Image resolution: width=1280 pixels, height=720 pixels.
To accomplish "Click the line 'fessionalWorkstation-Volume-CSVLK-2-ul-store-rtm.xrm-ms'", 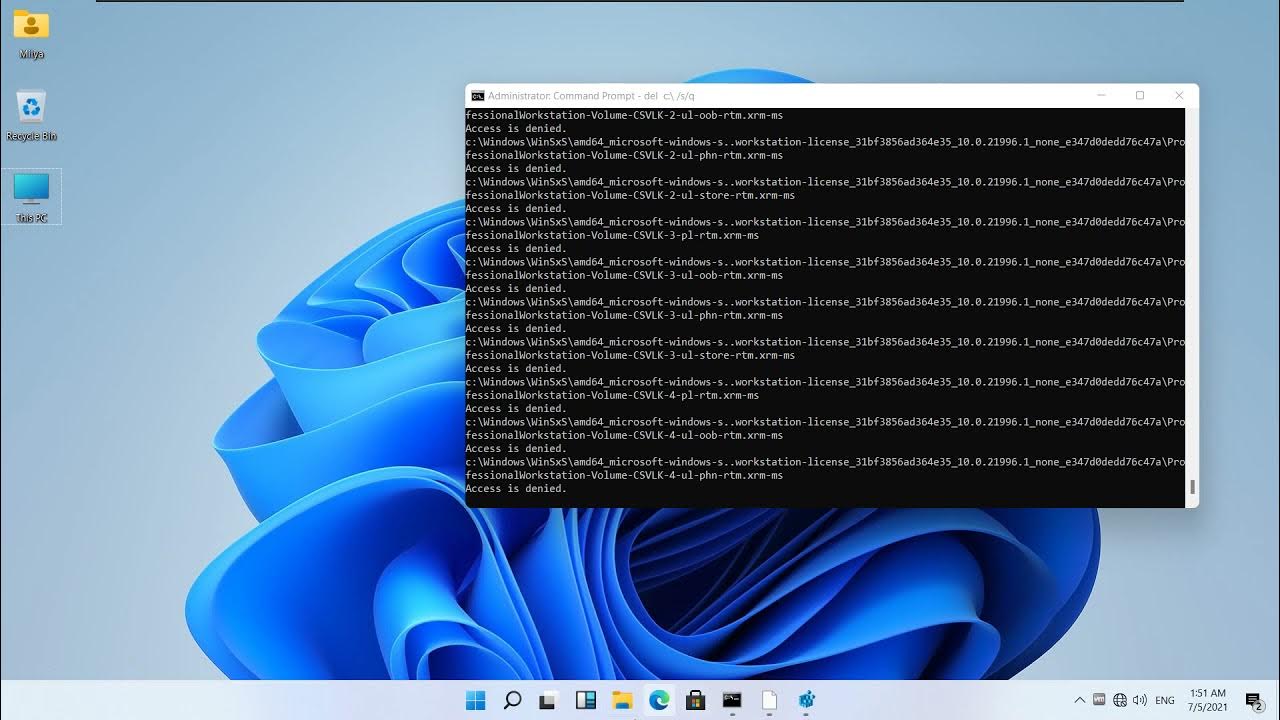I will (x=630, y=195).
